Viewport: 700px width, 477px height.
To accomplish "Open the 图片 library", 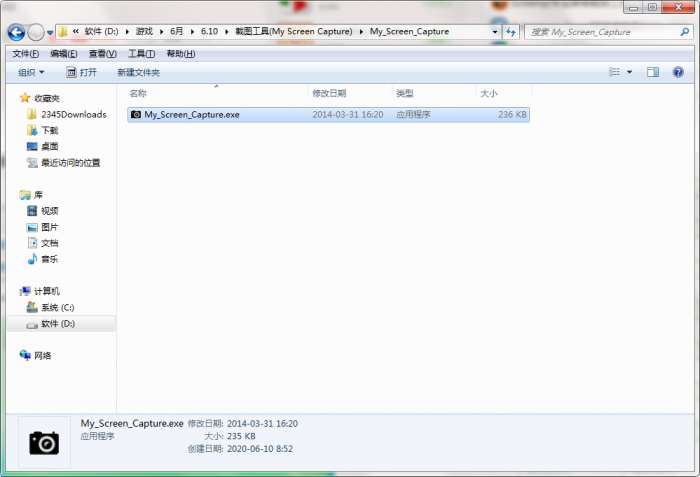I will [x=43, y=227].
